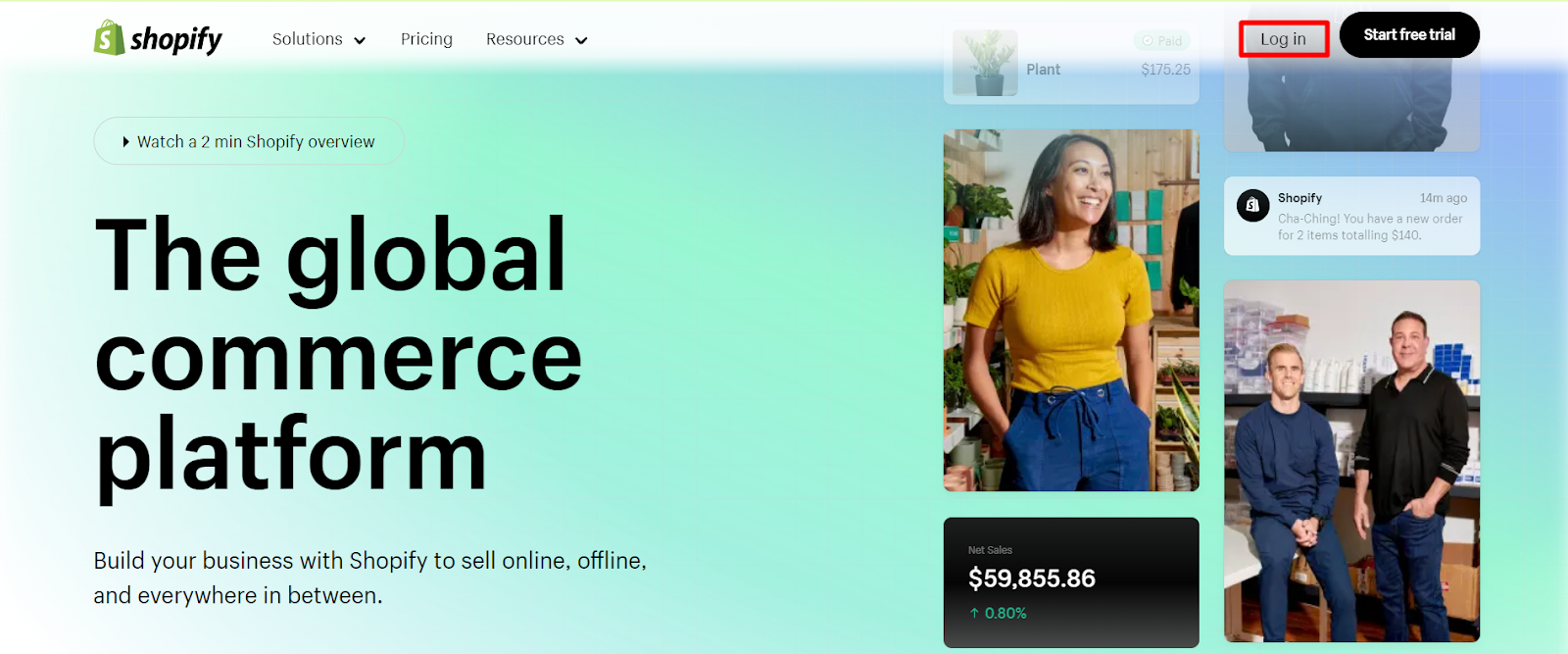Click the Paid status badge
Image resolution: width=1568 pixels, height=654 pixels.
pos(1162,41)
